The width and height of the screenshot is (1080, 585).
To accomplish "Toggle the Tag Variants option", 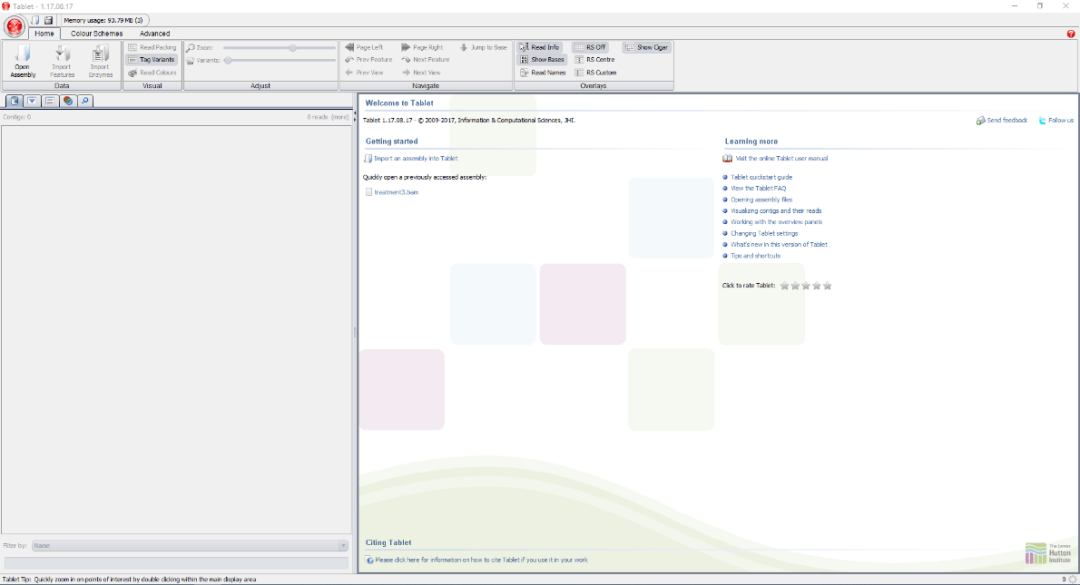I will (x=152, y=60).
